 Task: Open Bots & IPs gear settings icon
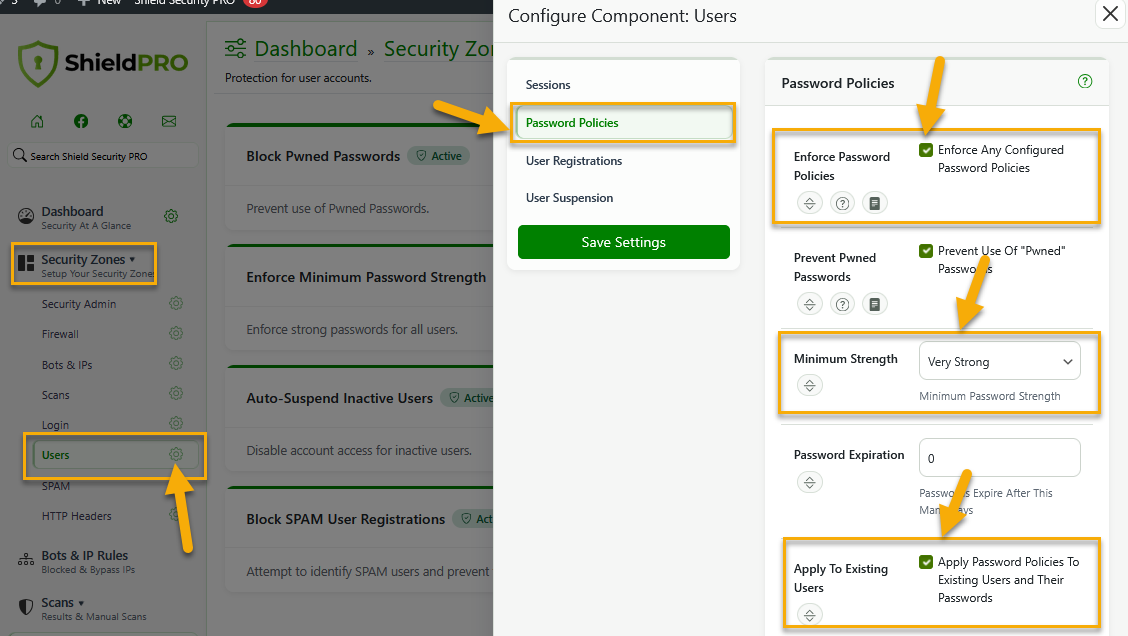(176, 363)
